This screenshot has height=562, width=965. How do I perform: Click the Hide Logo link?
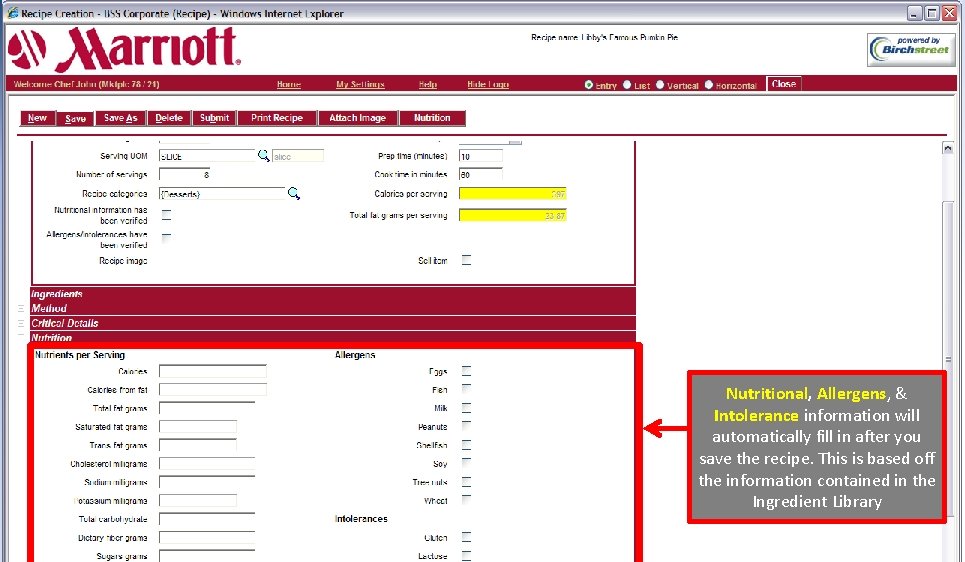(x=488, y=84)
